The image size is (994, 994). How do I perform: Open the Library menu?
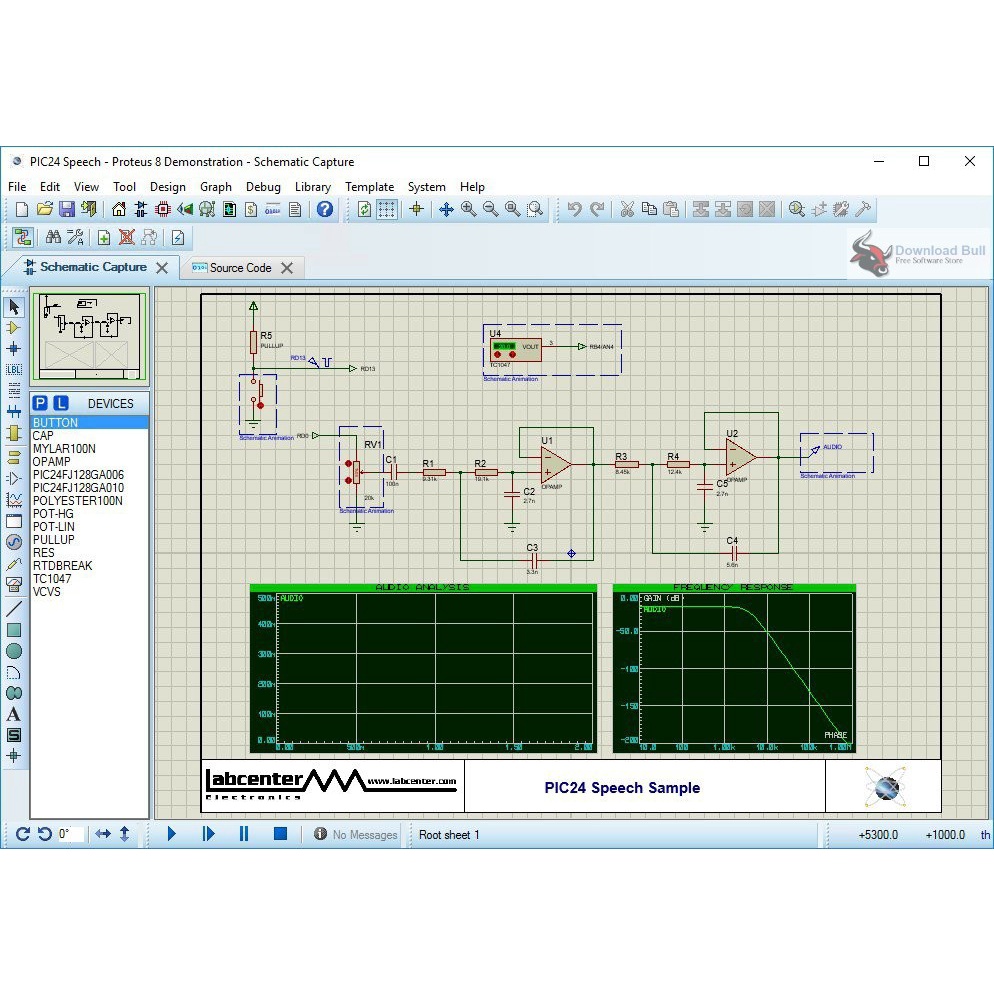point(312,187)
